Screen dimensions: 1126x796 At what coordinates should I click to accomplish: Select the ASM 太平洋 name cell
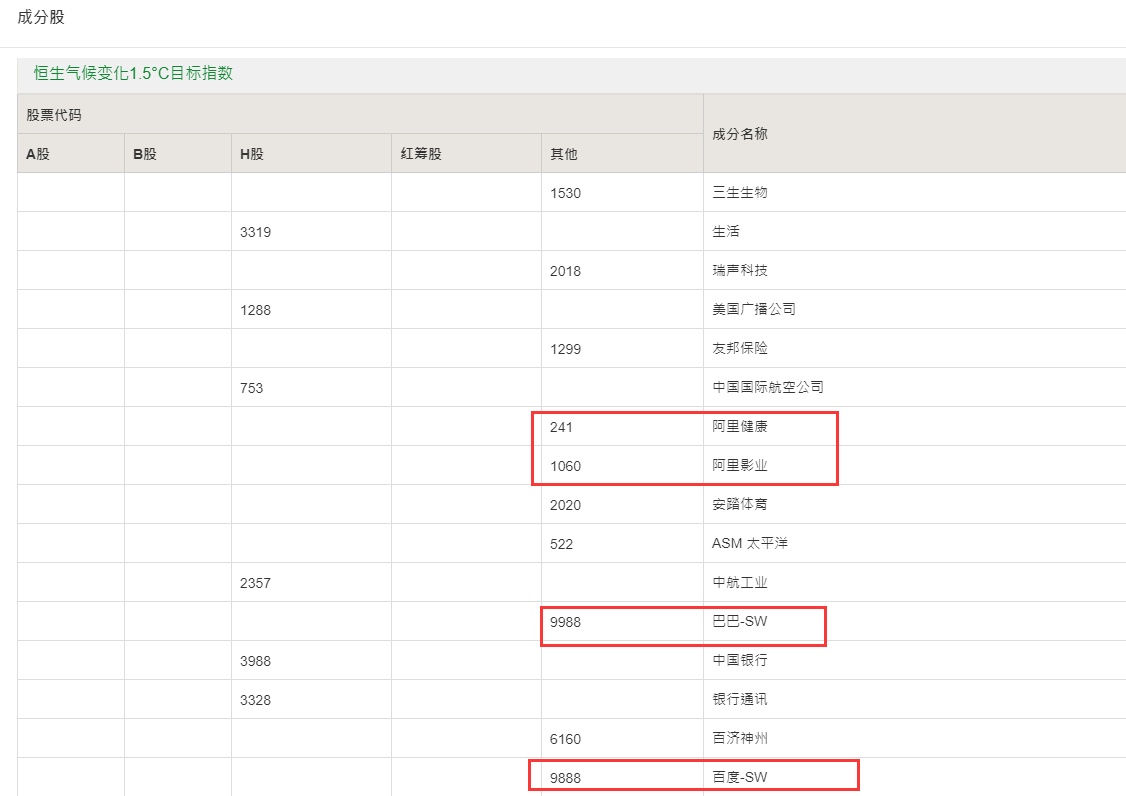coord(750,543)
